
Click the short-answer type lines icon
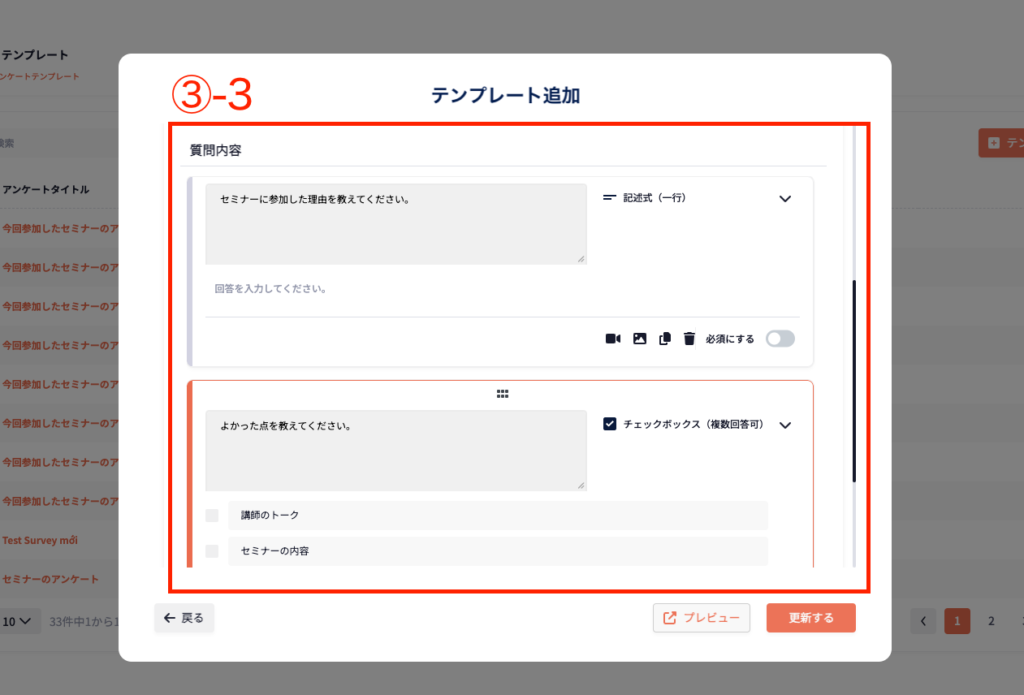pyautogui.click(x=609, y=198)
